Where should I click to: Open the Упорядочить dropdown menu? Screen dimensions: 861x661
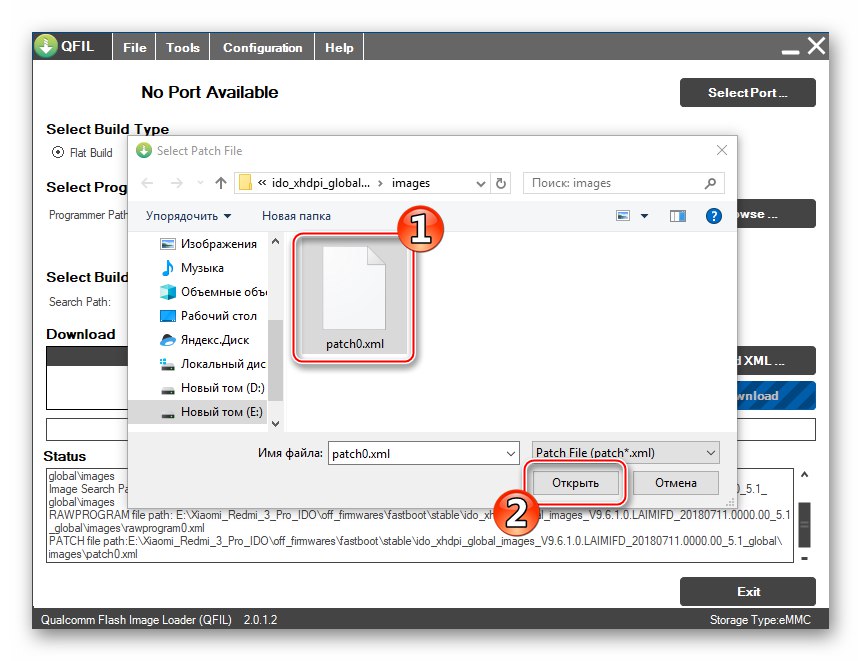188,216
